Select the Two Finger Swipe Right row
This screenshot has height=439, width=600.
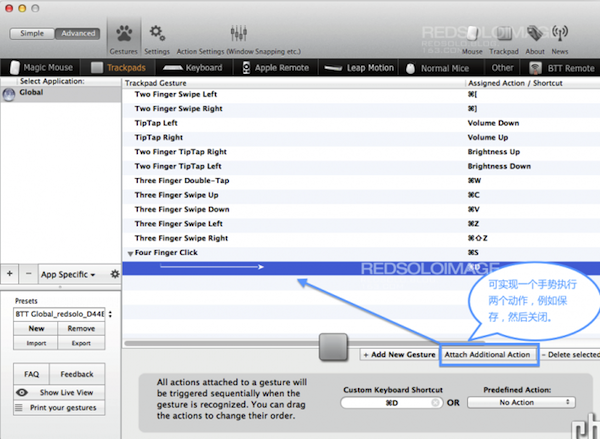(x=361, y=109)
